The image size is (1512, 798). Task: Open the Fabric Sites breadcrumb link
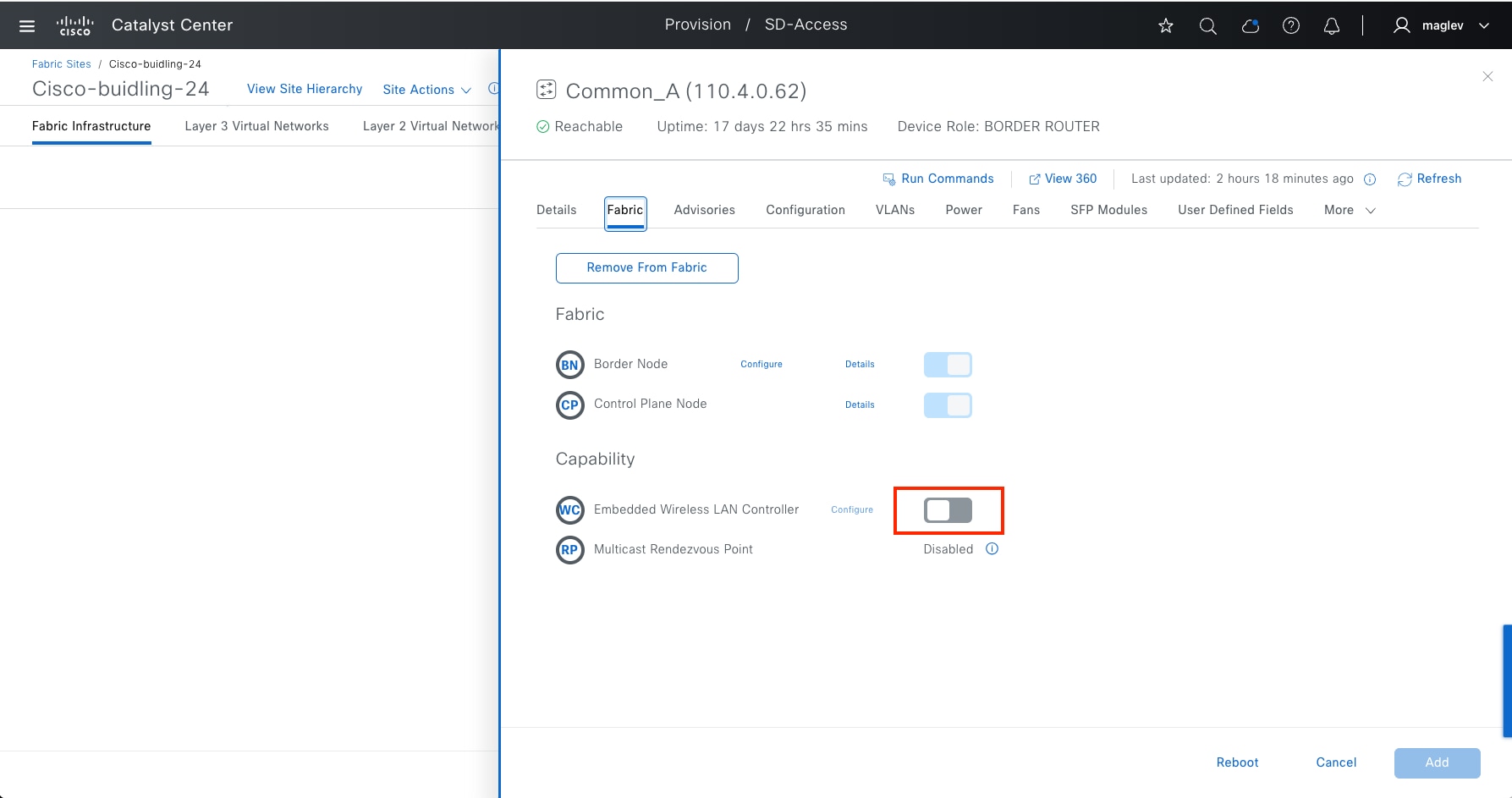(x=62, y=64)
